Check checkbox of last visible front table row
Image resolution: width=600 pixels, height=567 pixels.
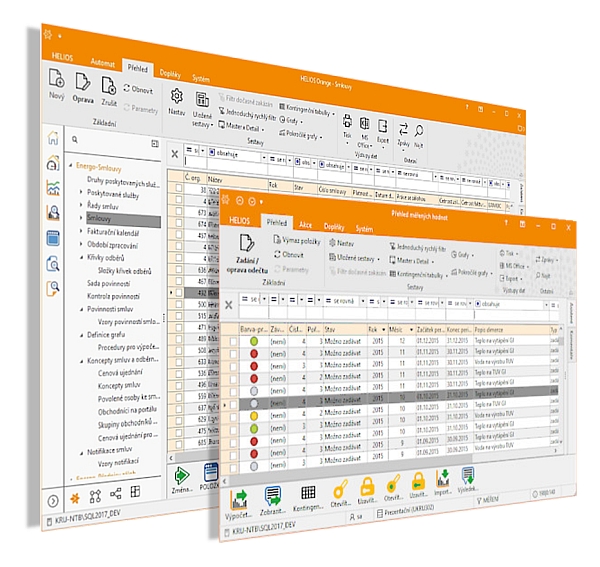tap(233, 467)
